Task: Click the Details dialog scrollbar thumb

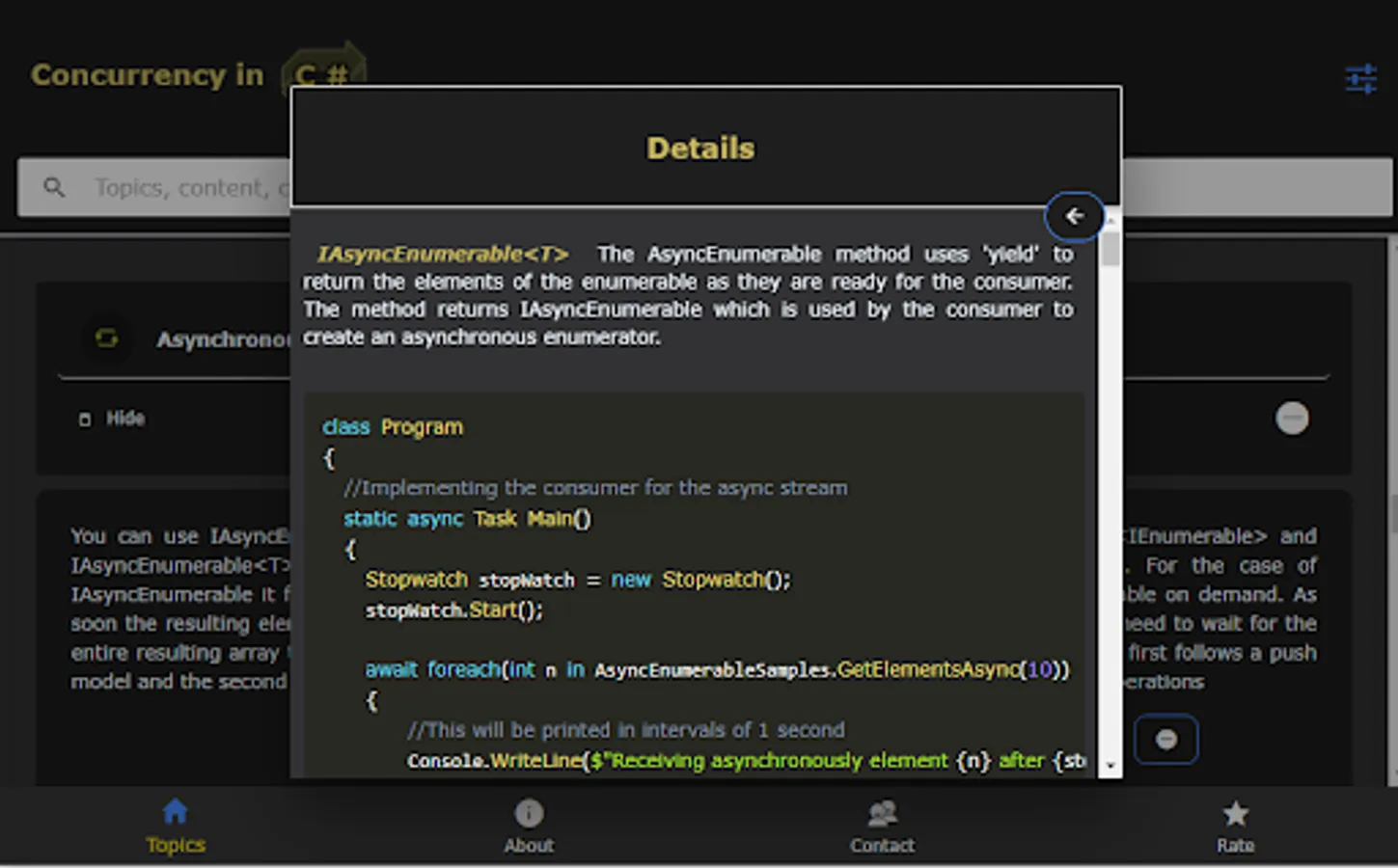Action: 1110,248
